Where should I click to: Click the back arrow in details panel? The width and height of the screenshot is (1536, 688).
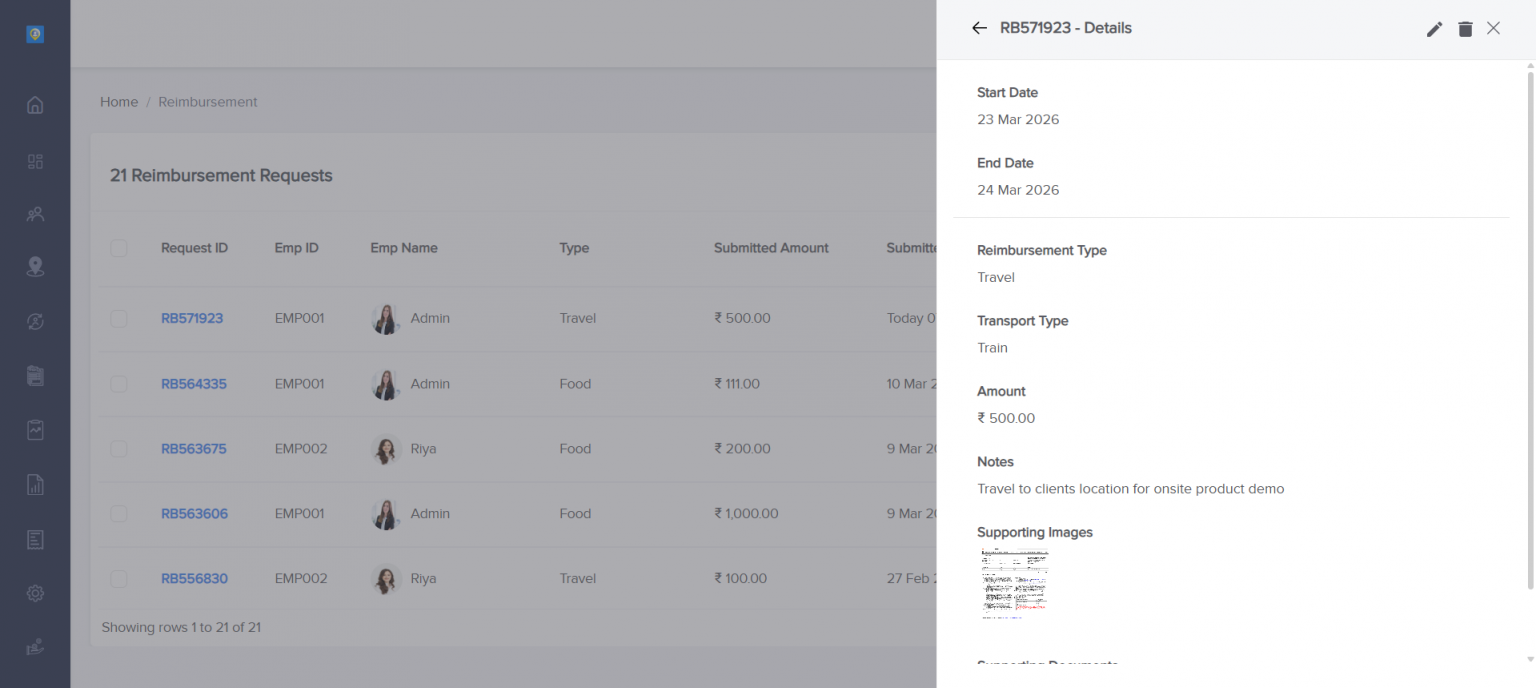tap(979, 28)
